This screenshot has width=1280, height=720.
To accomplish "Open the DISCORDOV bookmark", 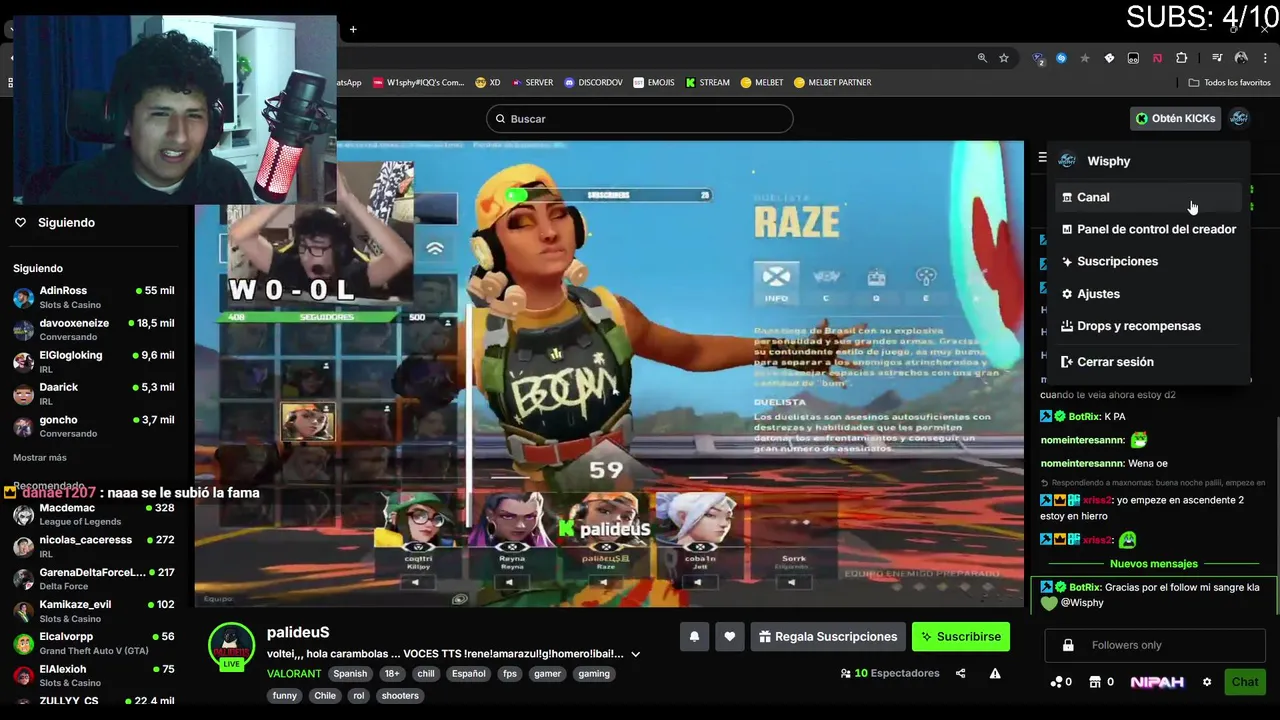I will point(593,83).
